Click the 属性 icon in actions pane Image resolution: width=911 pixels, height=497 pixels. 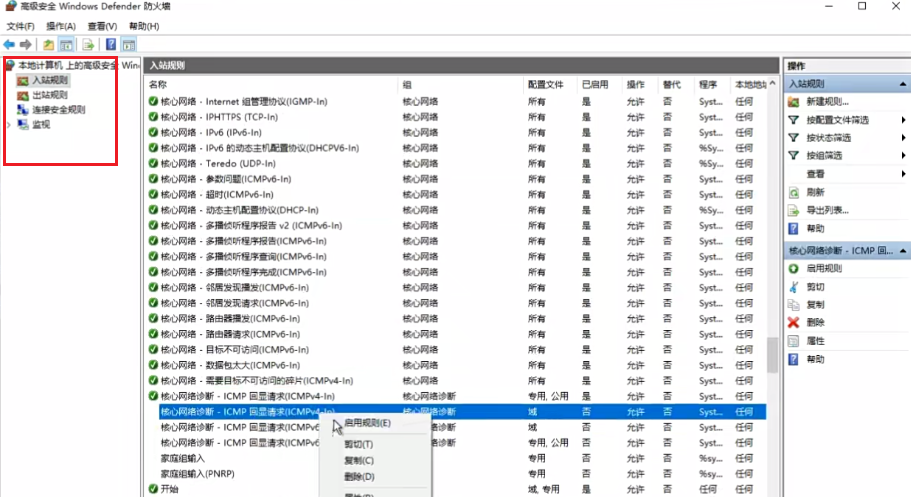point(793,341)
